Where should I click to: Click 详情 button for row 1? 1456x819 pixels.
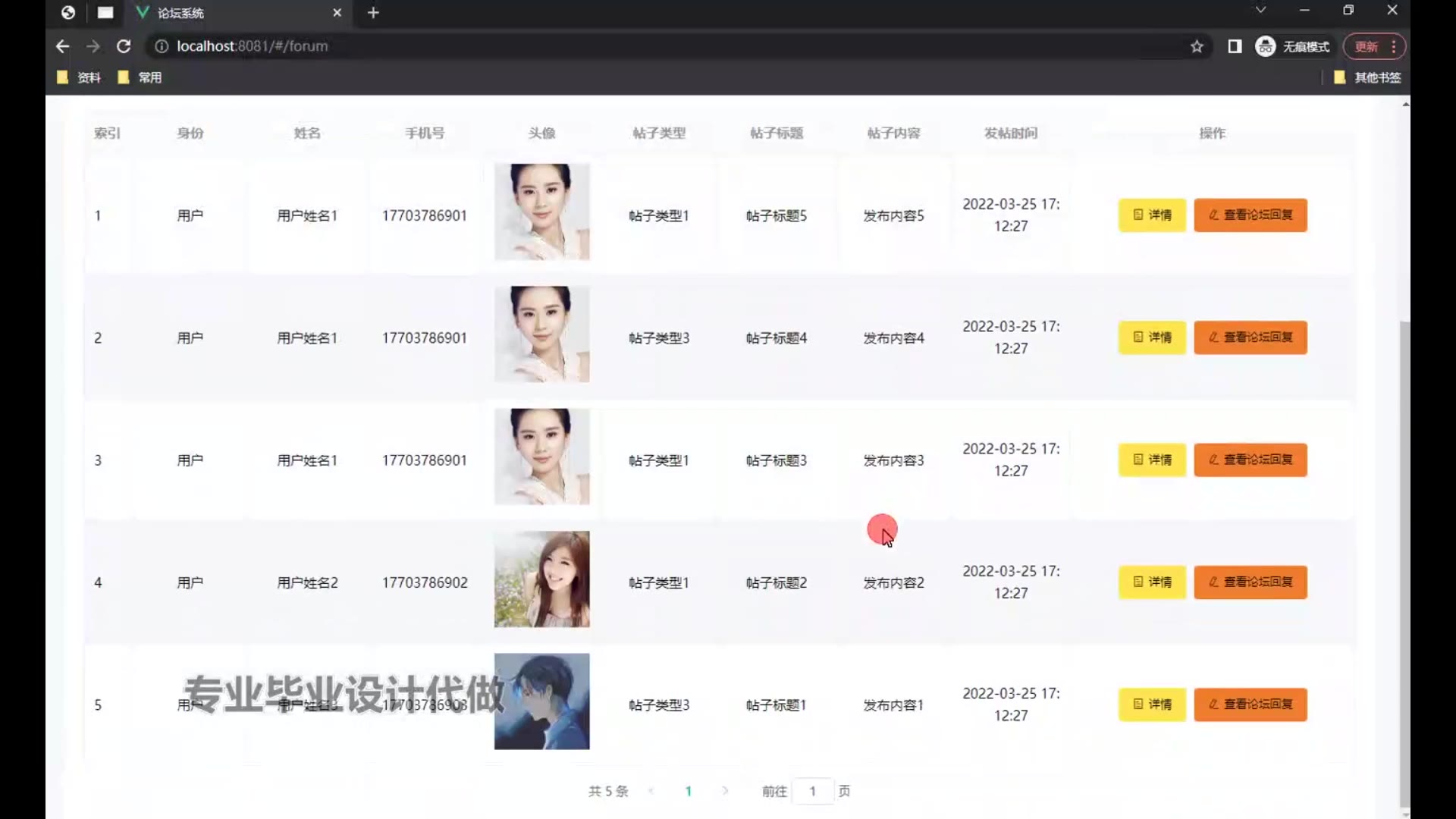point(1152,215)
